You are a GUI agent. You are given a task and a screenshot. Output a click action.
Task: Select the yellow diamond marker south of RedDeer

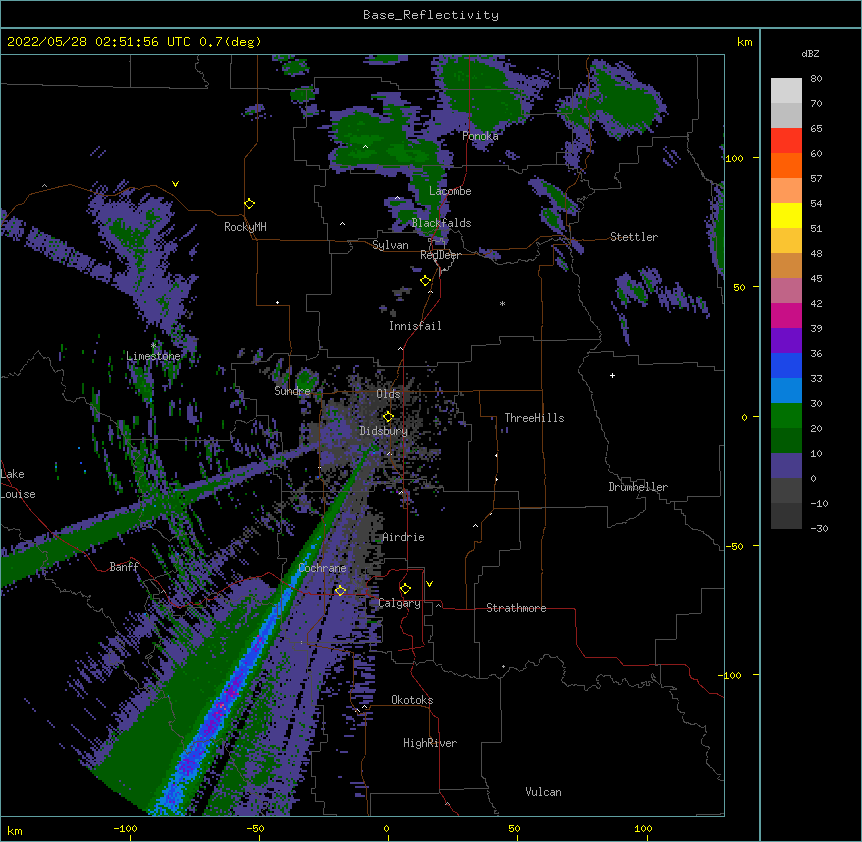point(426,281)
